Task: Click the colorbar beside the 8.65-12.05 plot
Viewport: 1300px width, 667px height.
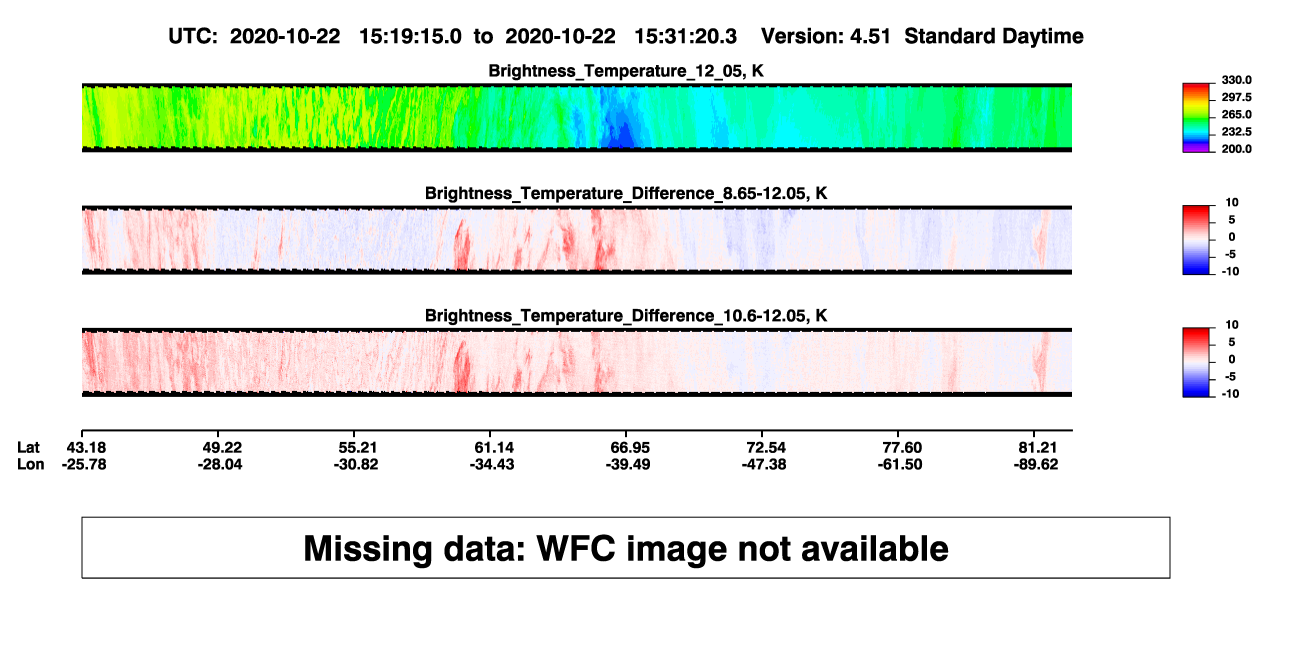Action: click(x=1196, y=240)
